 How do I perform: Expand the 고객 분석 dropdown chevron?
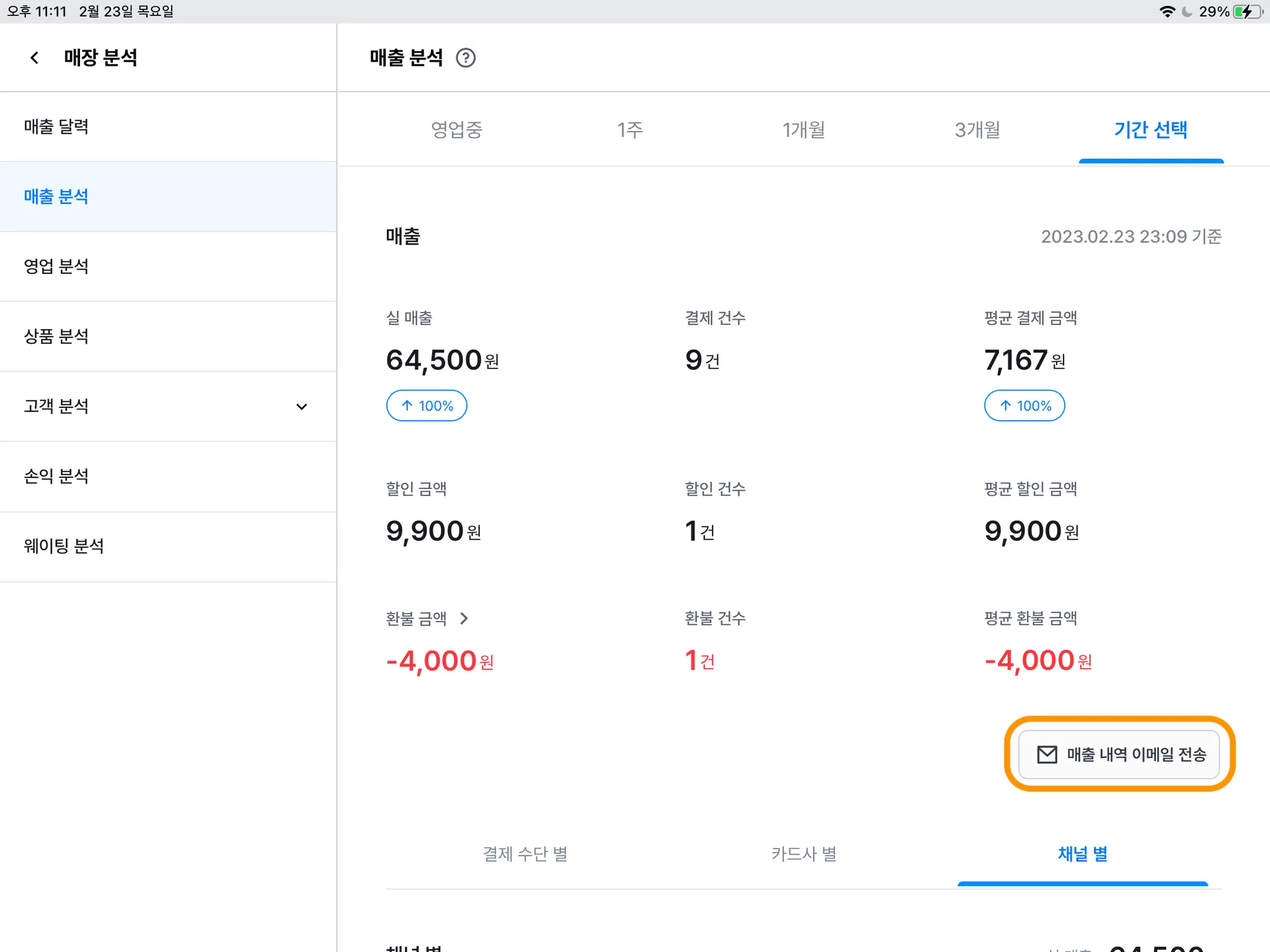click(301, 407)
